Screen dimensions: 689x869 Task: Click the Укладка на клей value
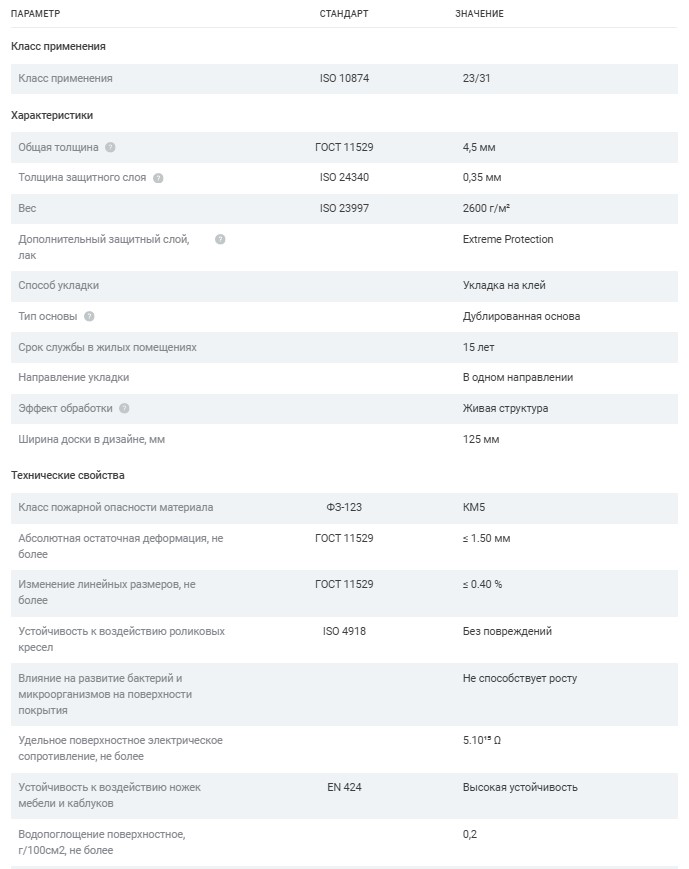504,285
